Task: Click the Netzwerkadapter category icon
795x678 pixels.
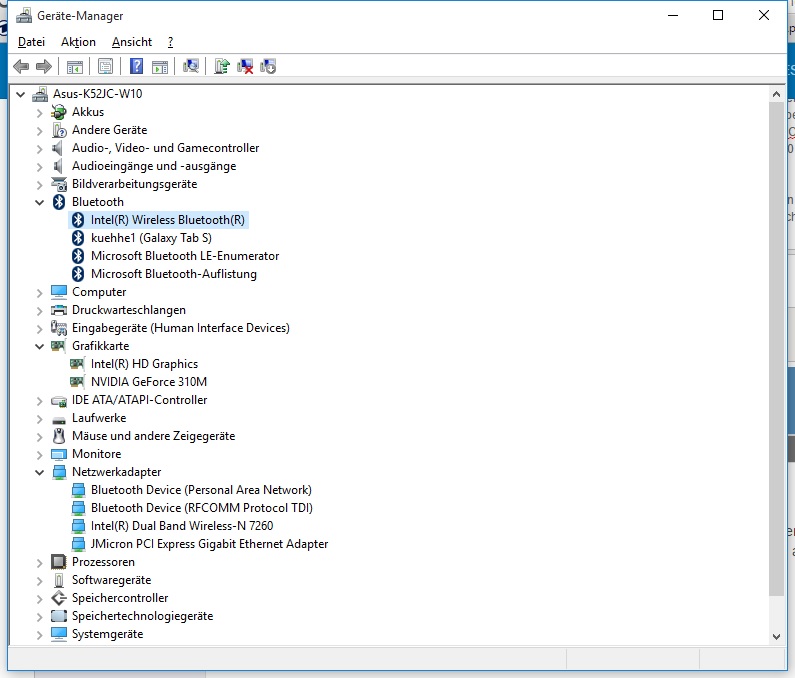Action: coord(59,472)
